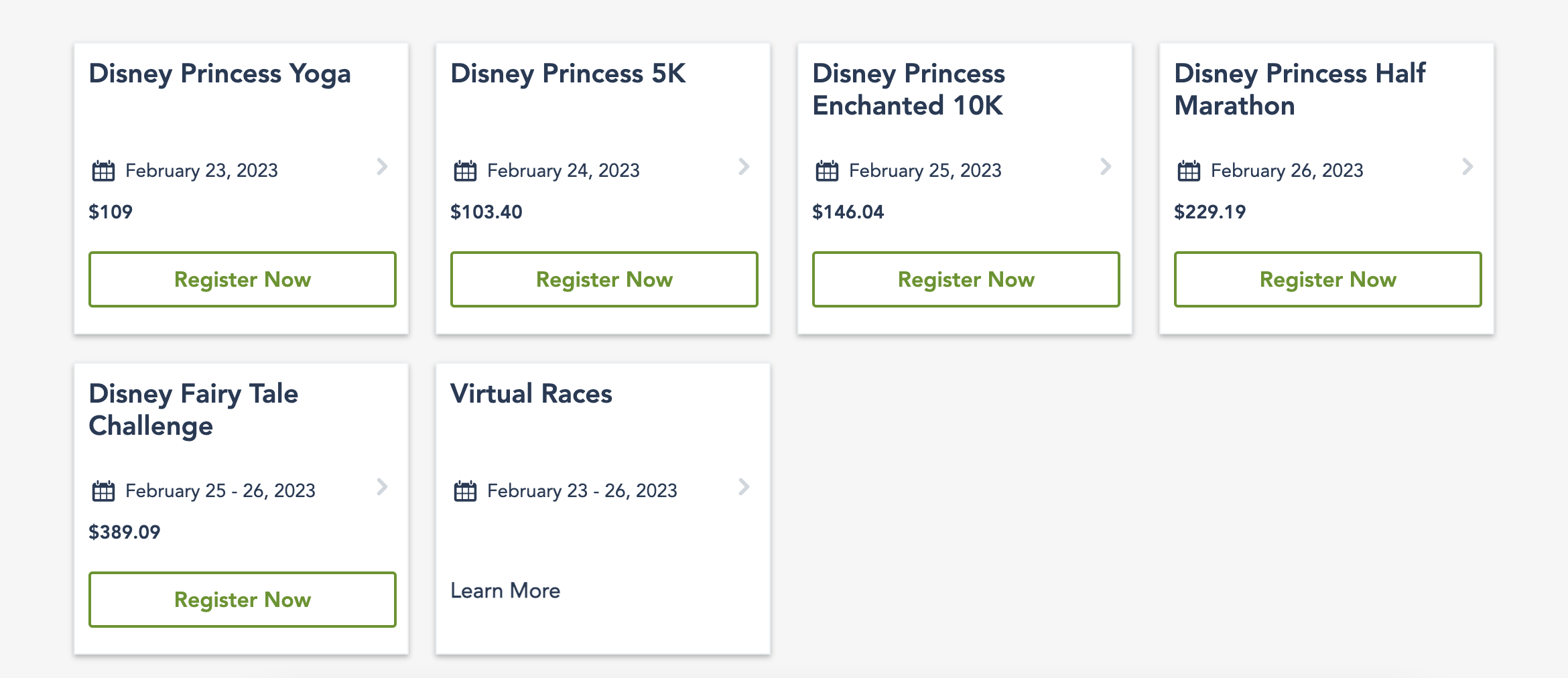1568x678 pixels.
Task: Click calendar icon on Fairy Tale Challenge card
Action: point(103,491)
